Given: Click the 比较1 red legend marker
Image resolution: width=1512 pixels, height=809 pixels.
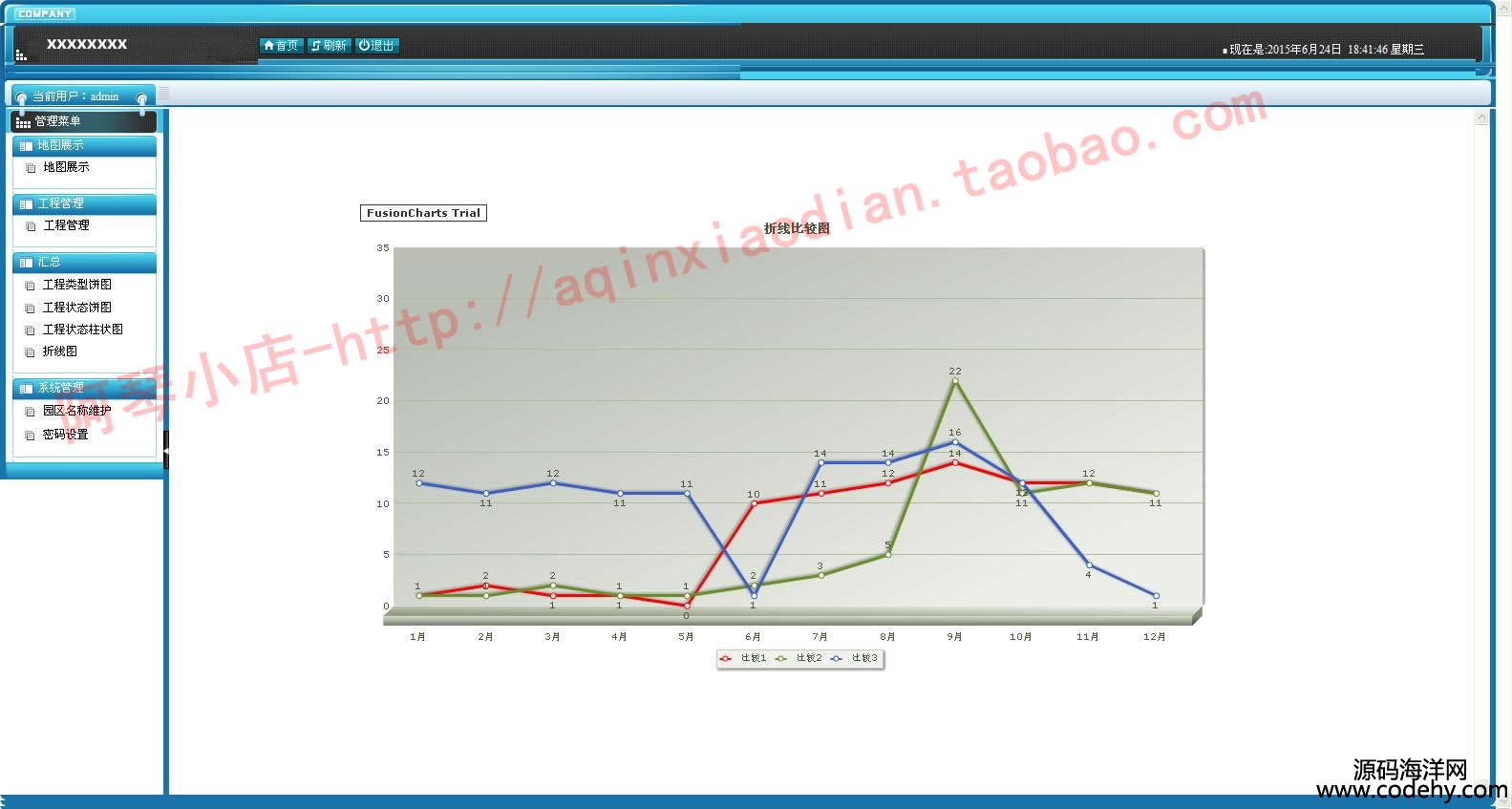Looking at the screenshot, I should coord(726,658).
